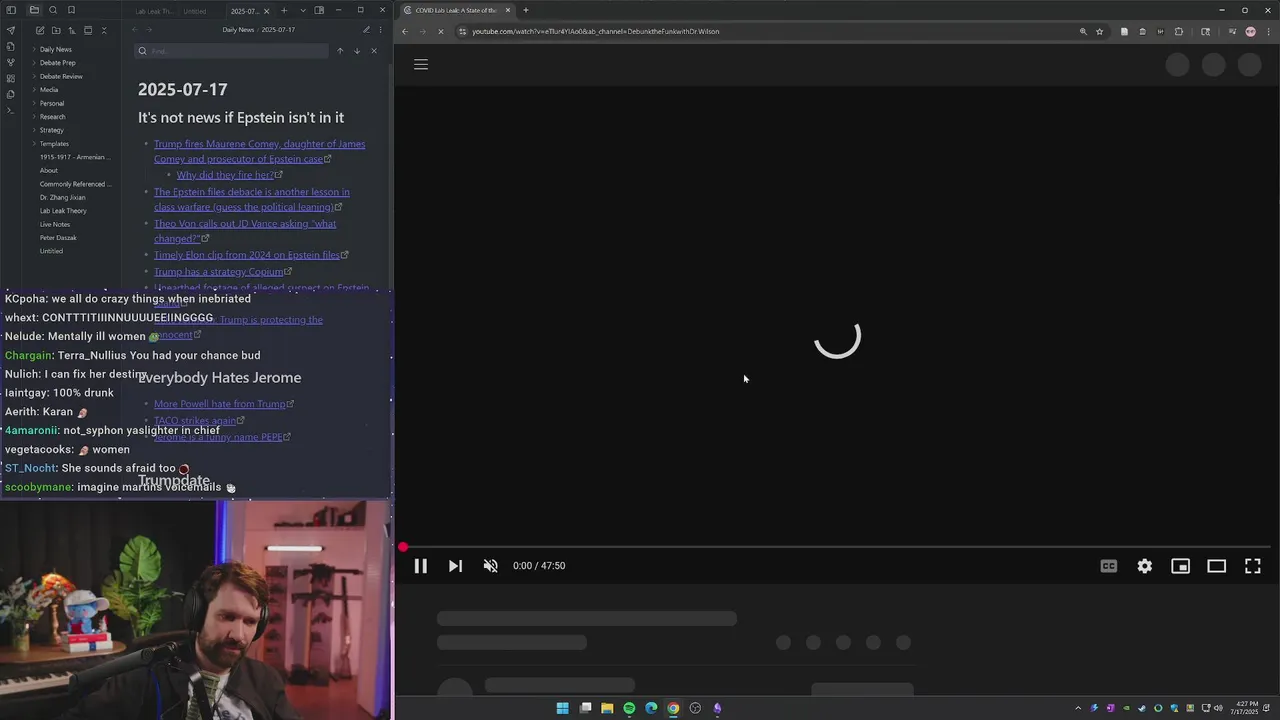1280x720 pixels.
Task: Expand the Debate Review folder
Action: click(x=61, y=76)
